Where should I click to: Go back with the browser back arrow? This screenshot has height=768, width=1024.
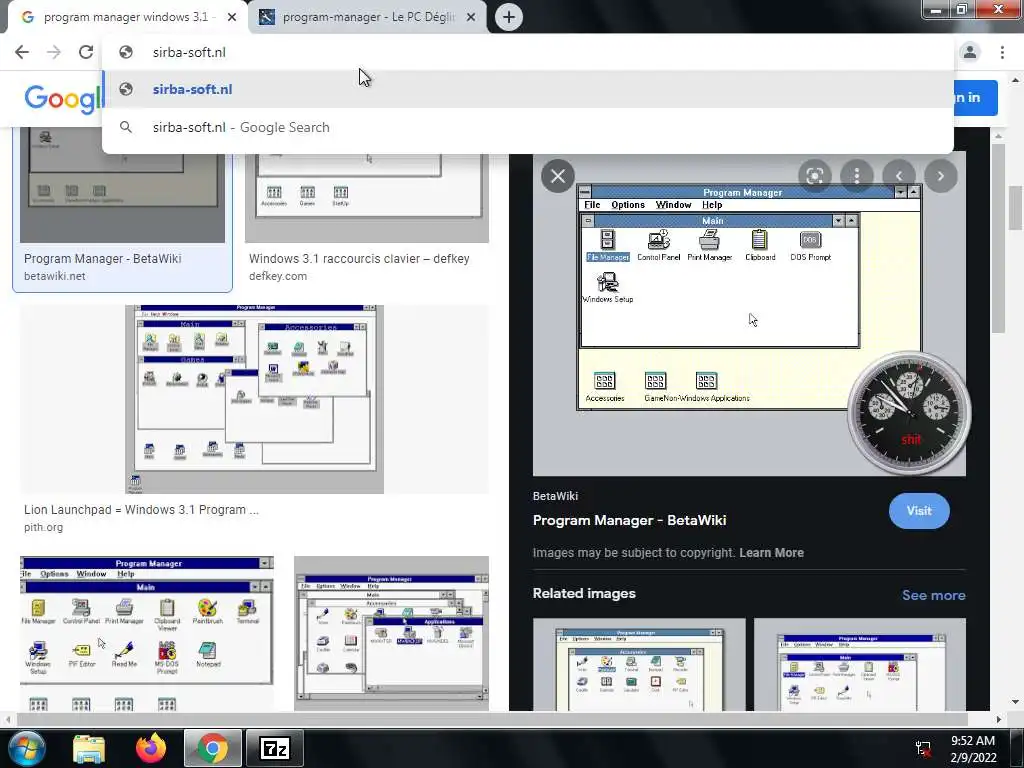pos(22,52)
